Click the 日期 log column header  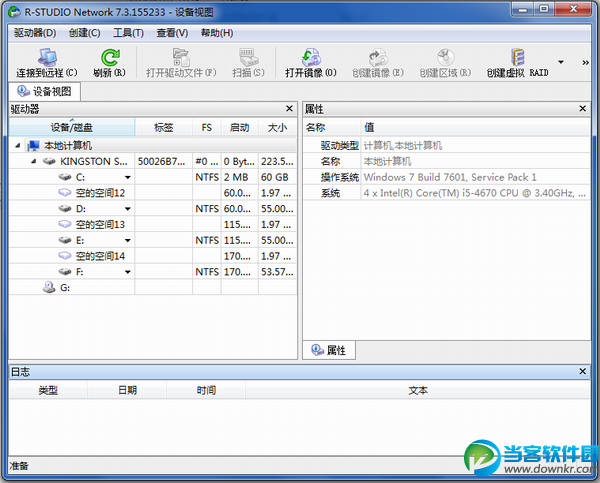coord(127,390)
